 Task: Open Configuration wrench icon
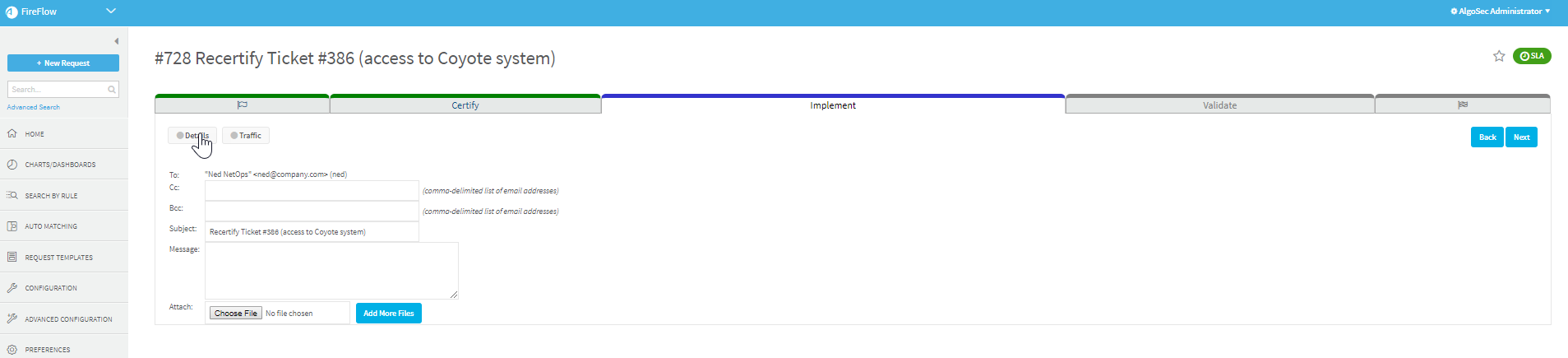(12, 288)
